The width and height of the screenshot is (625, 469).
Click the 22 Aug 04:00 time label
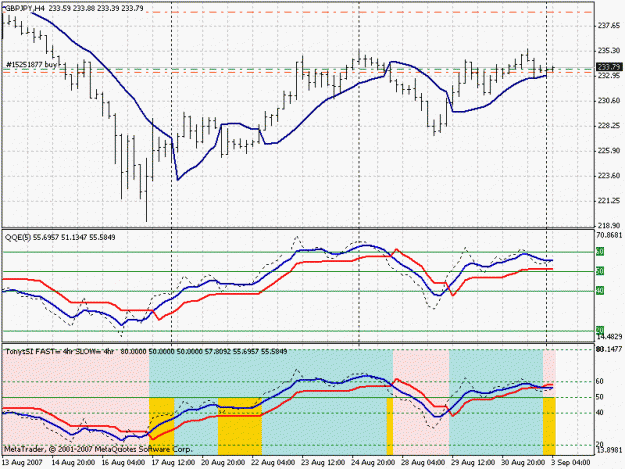pos(273,463)
